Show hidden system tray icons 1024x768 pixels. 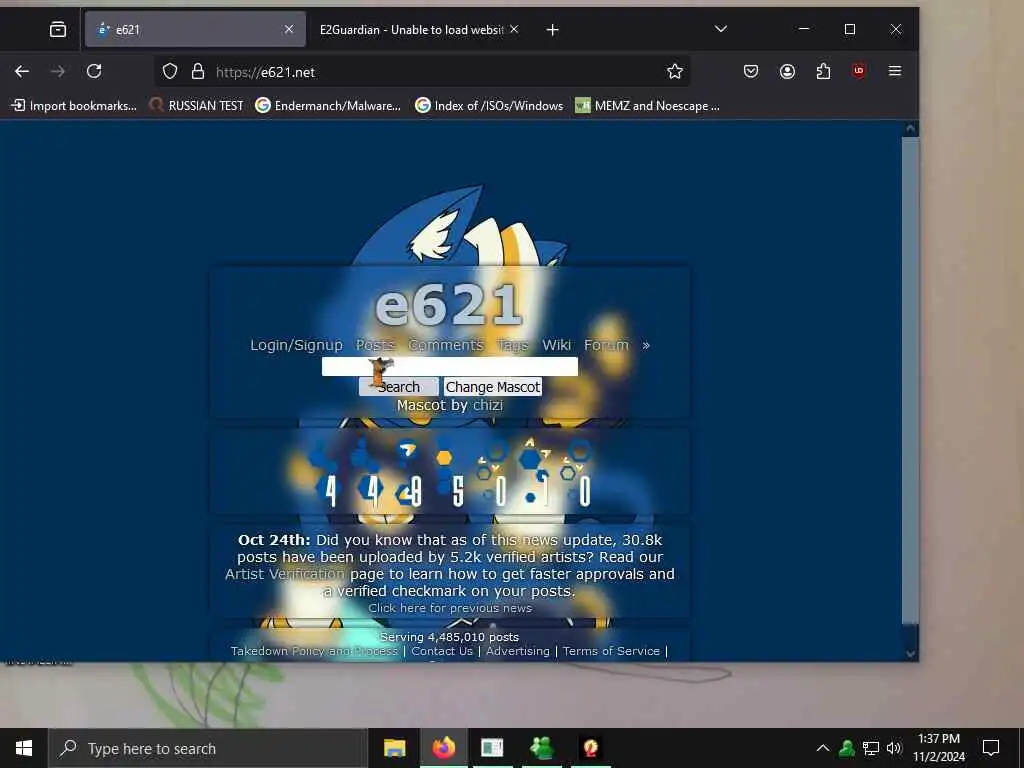pos(823,748)
